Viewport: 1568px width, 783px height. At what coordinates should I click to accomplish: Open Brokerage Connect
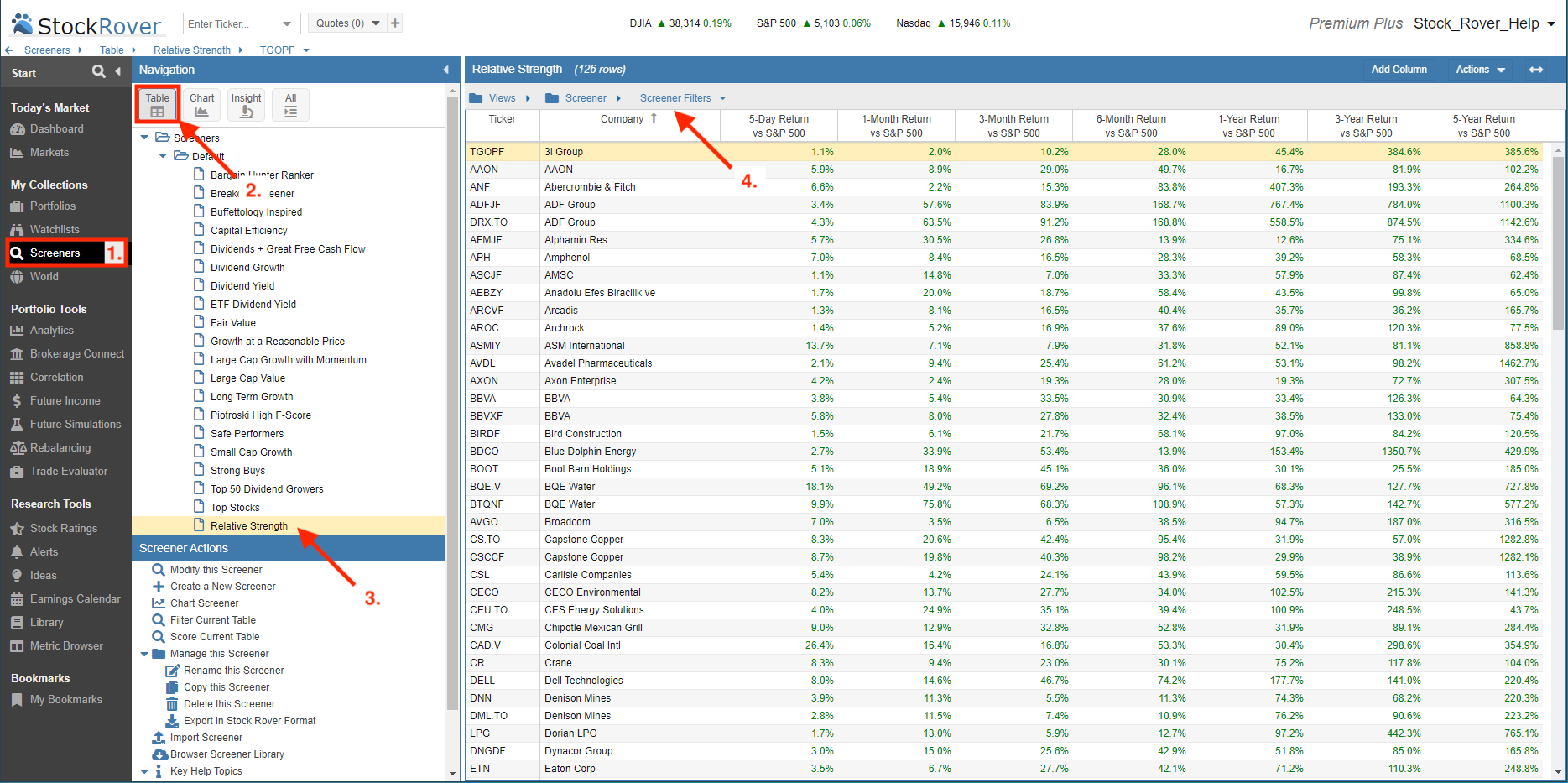(76, 354)
